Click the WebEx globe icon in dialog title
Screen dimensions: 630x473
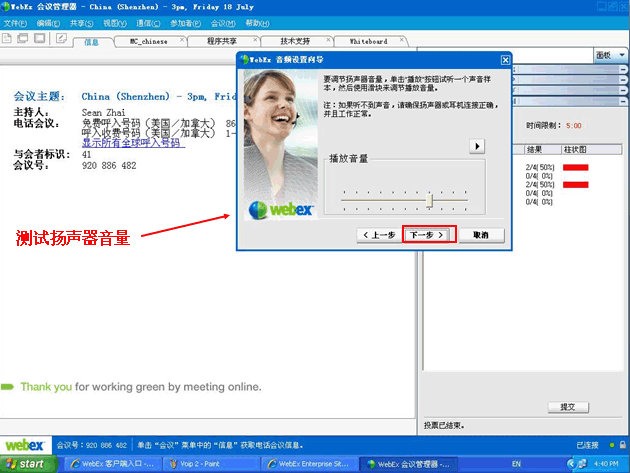pos(244,59)
